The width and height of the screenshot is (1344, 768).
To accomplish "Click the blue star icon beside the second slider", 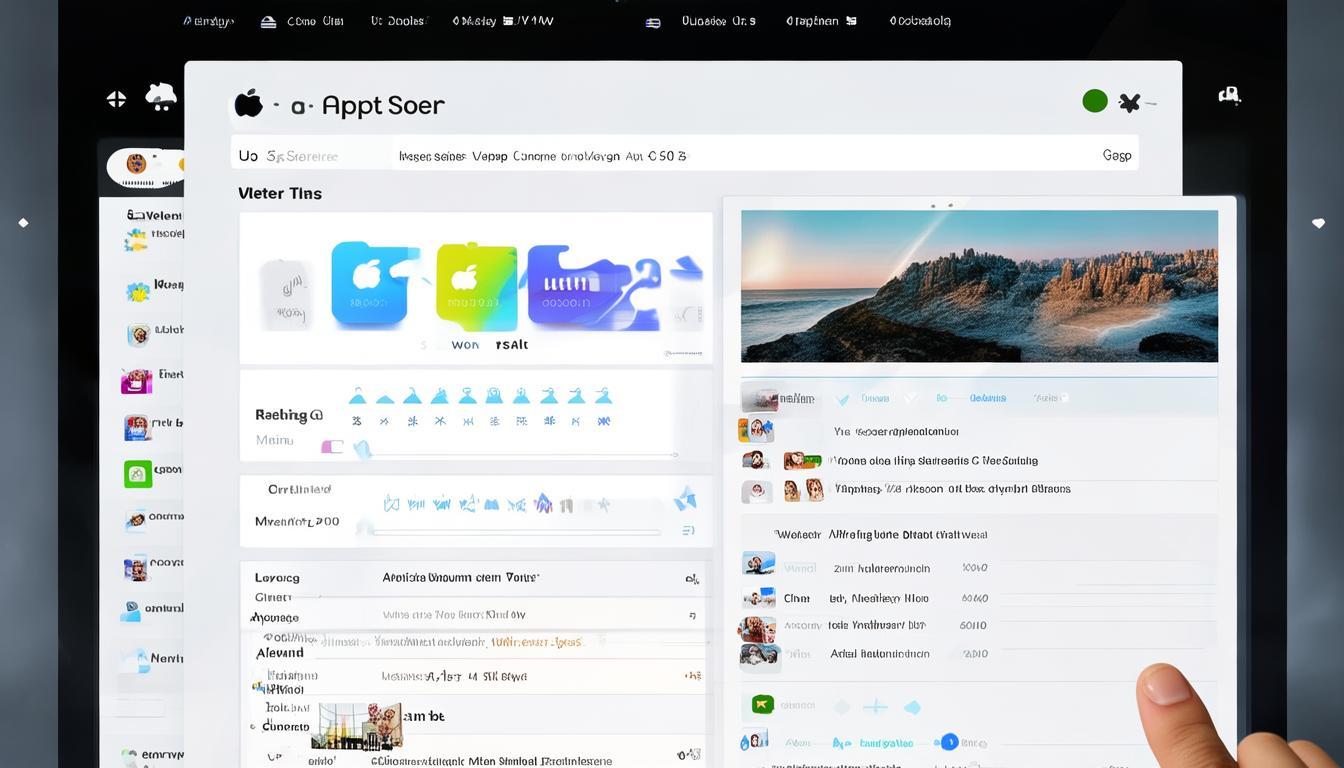I will pyautogui.click(x=685, y=499).
